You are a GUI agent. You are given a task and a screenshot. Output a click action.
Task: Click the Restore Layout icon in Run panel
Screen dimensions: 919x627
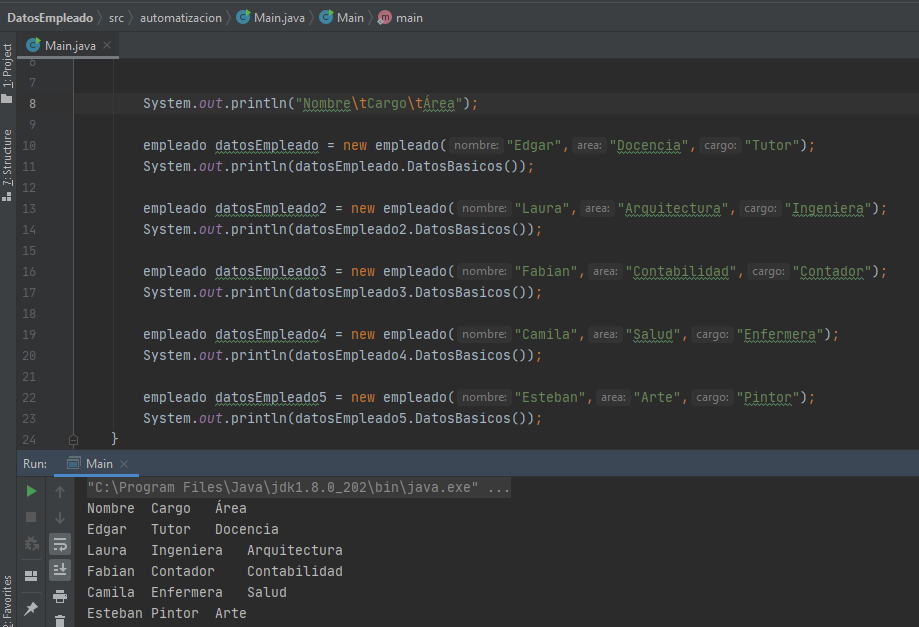coord(31,575)
